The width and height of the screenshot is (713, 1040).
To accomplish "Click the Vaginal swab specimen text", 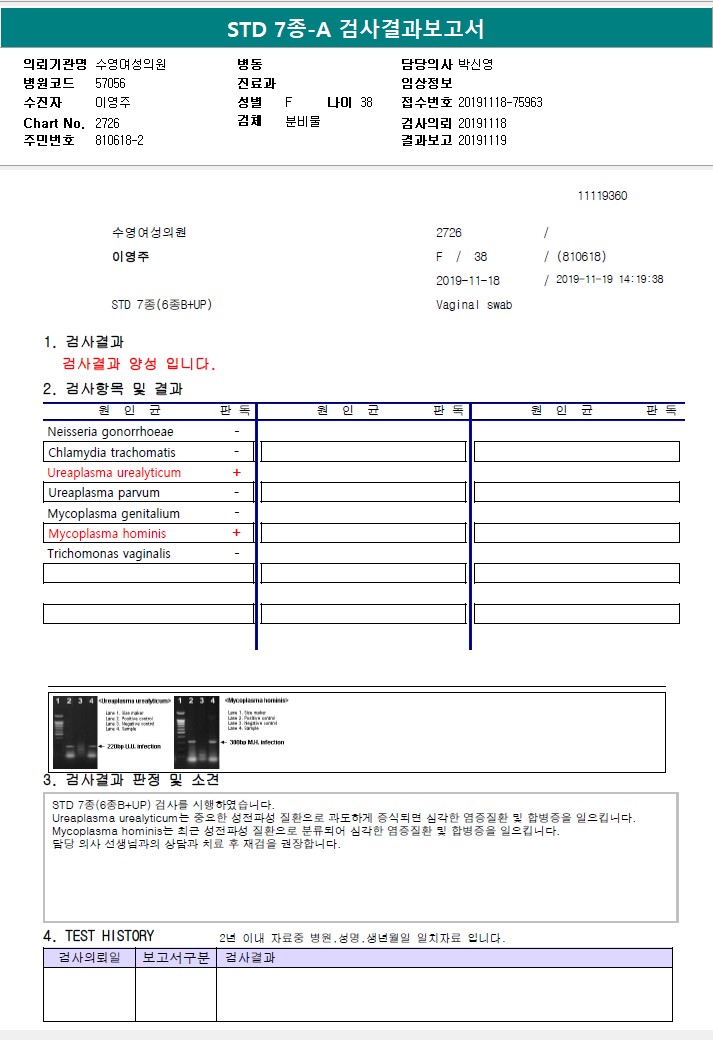I will click(474, 305).
